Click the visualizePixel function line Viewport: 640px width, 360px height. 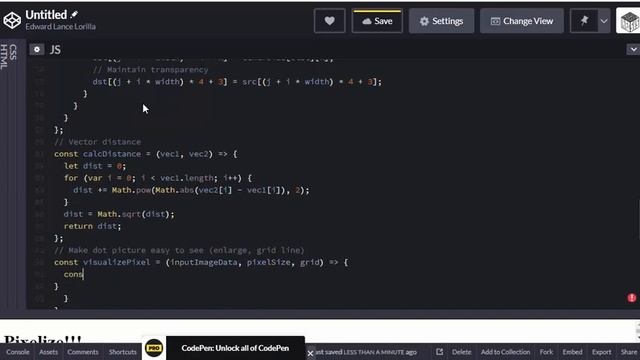[x=201, y=262]
